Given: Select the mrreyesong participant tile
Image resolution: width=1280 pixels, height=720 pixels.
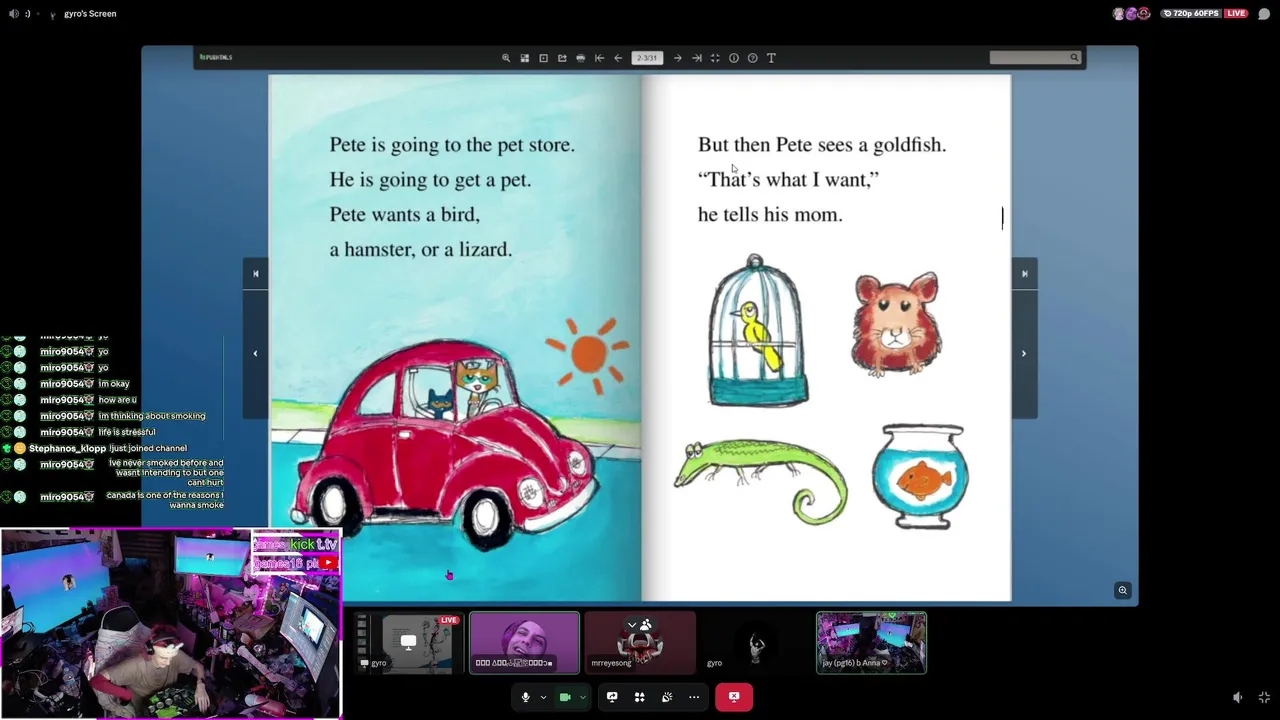Looking at the screenshot, I should 640,643.
